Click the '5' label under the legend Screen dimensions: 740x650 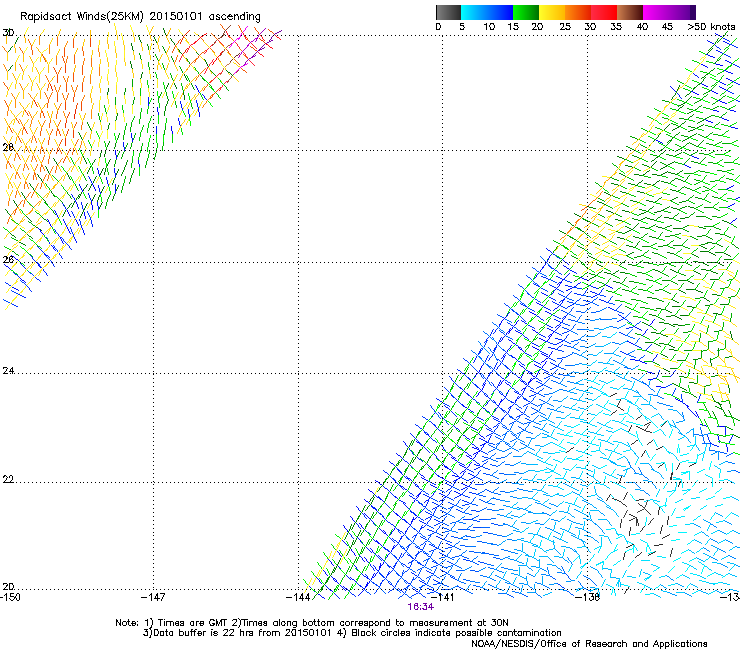[x=462, y=27]
